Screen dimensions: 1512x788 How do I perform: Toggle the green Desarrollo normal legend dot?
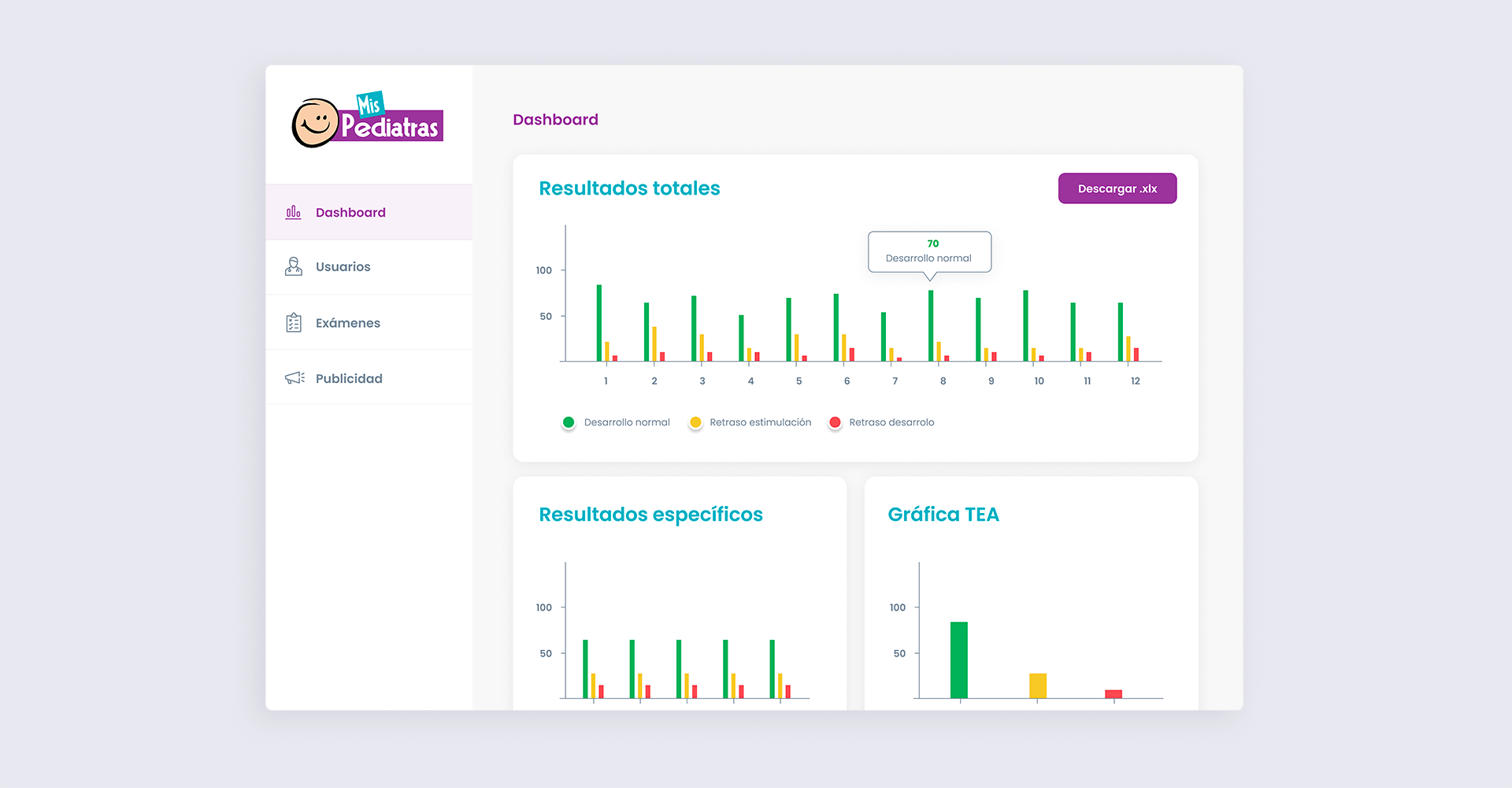pyautogui.click(x=569, y=422)
